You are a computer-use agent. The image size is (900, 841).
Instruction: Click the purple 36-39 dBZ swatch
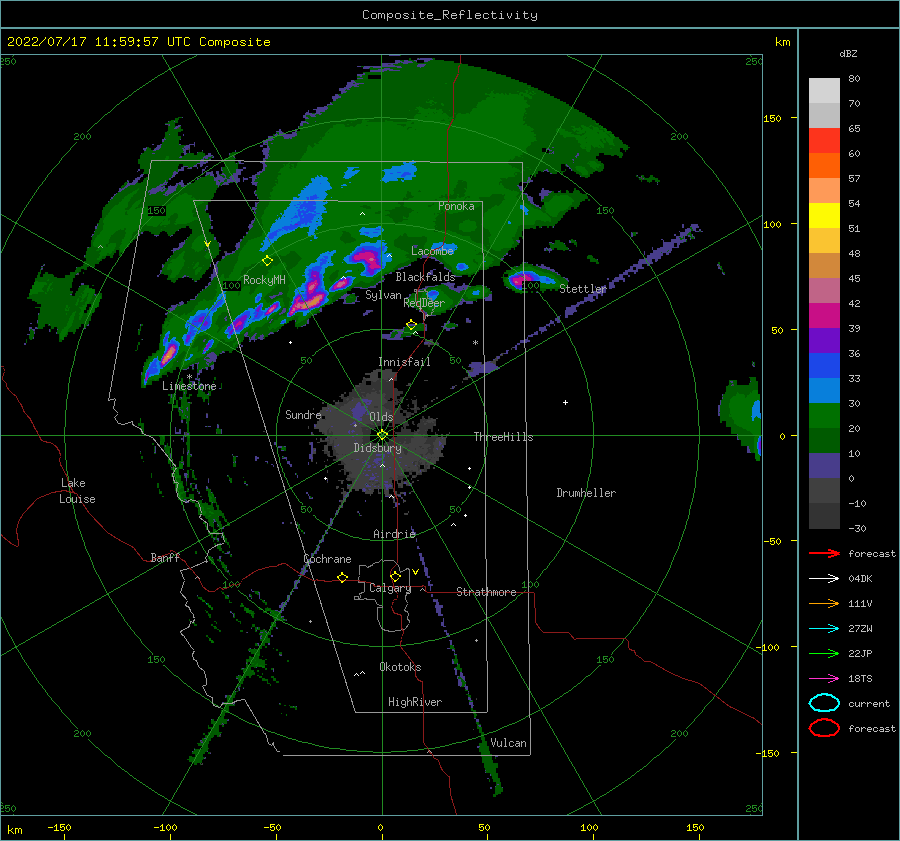[824, 341]
